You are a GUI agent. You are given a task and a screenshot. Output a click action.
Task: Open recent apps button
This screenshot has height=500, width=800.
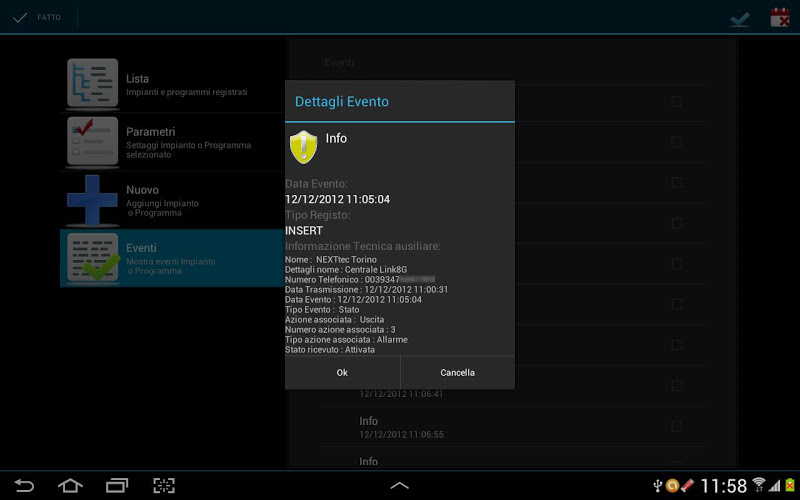pyautogui.click(x=117, y=485)
